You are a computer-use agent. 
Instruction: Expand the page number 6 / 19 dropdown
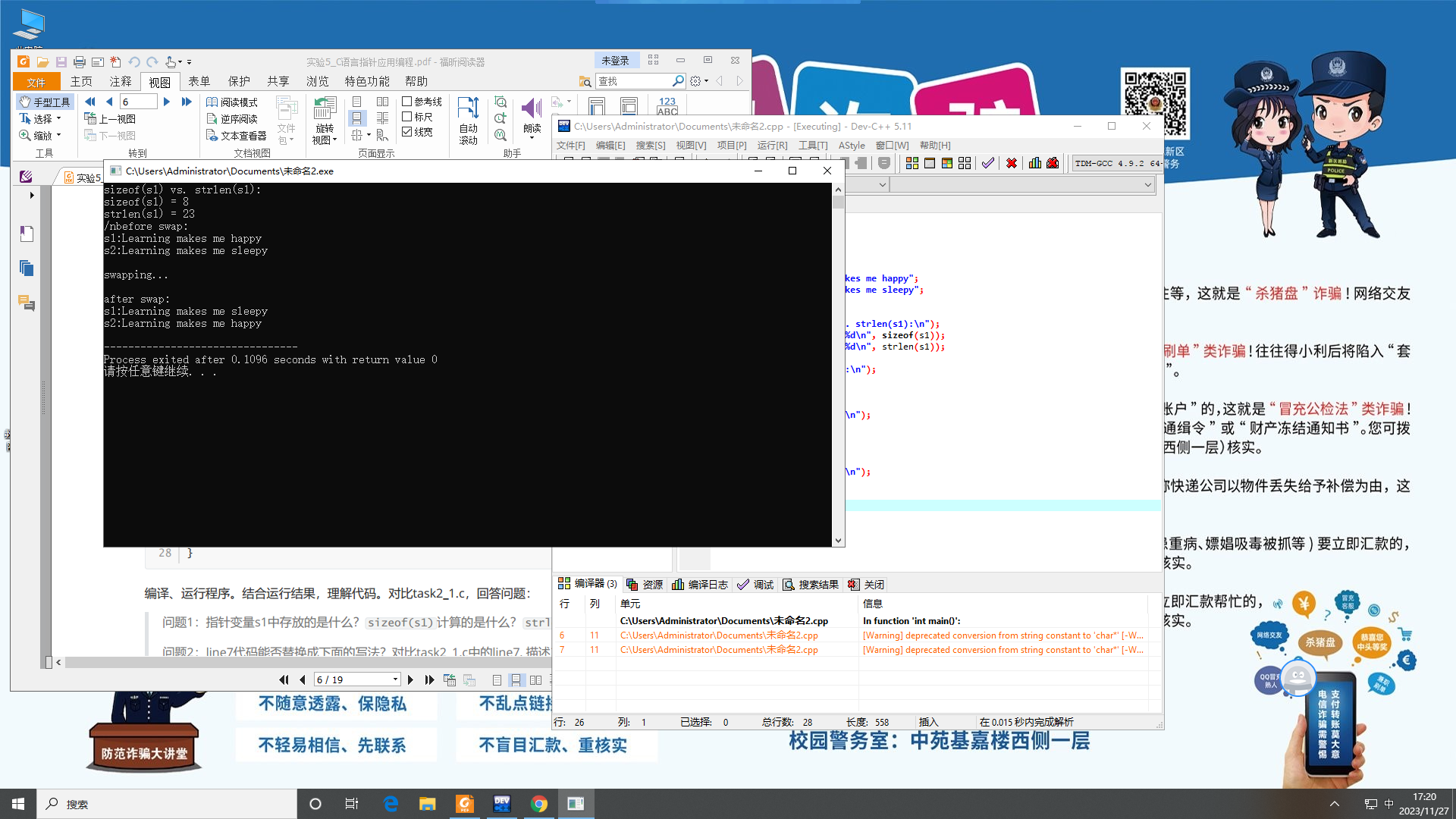point(395,679)
